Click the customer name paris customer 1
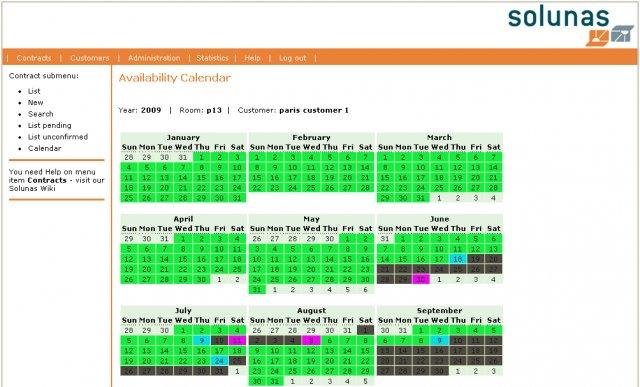The width and height of the screenshot is (640, 387). click(x=314, y=110)
